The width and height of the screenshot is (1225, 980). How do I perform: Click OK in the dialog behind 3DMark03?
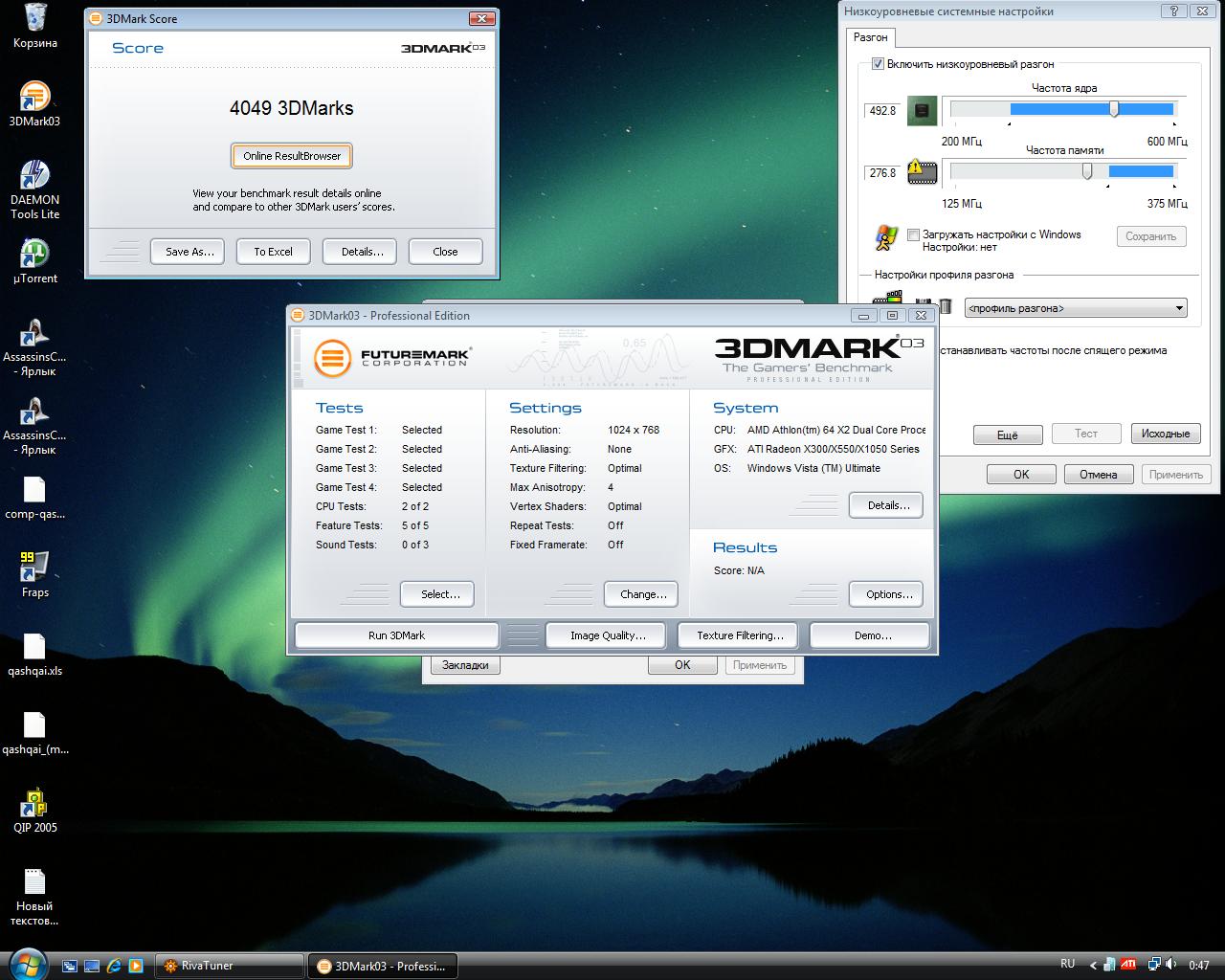(682, 665)
